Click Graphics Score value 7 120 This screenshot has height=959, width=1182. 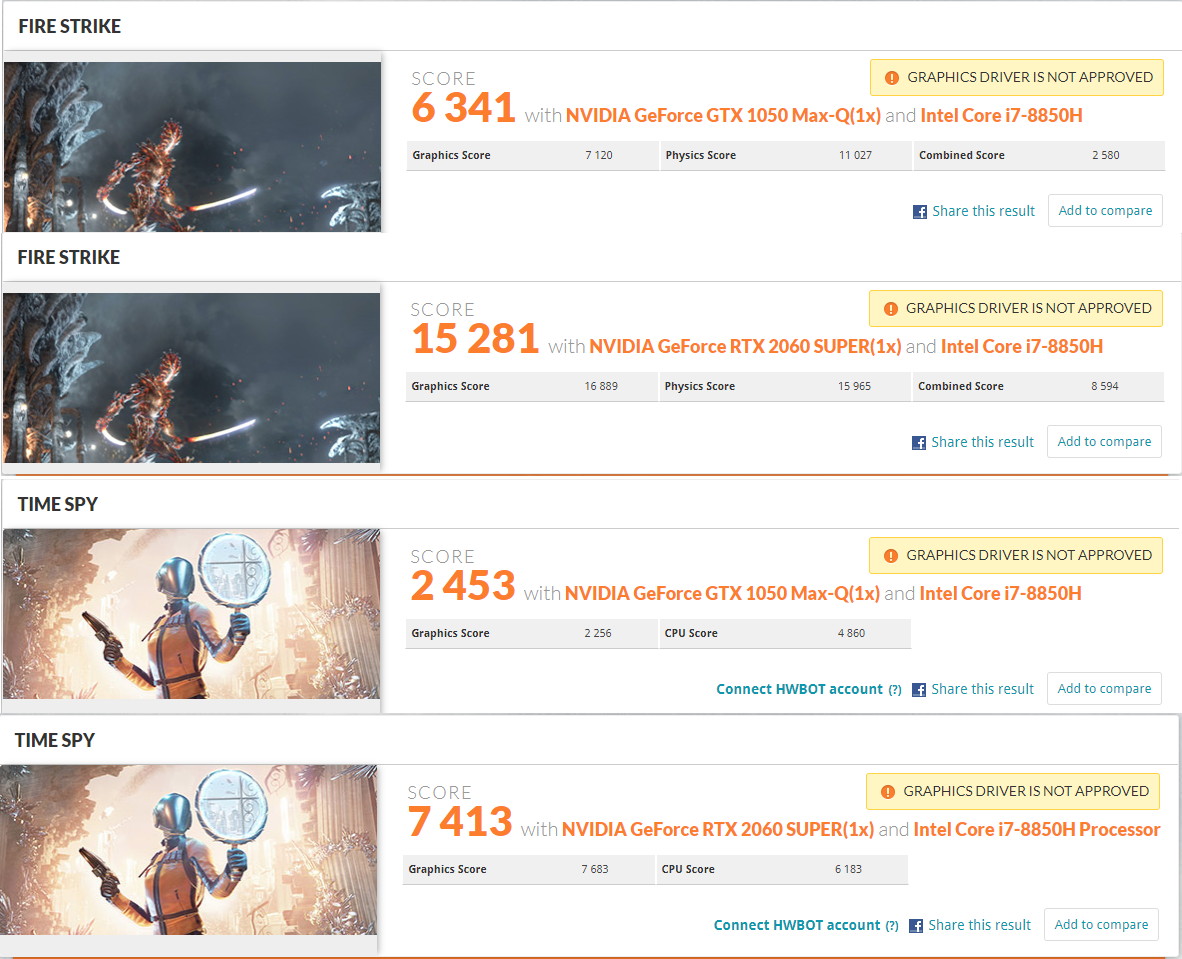599,155
